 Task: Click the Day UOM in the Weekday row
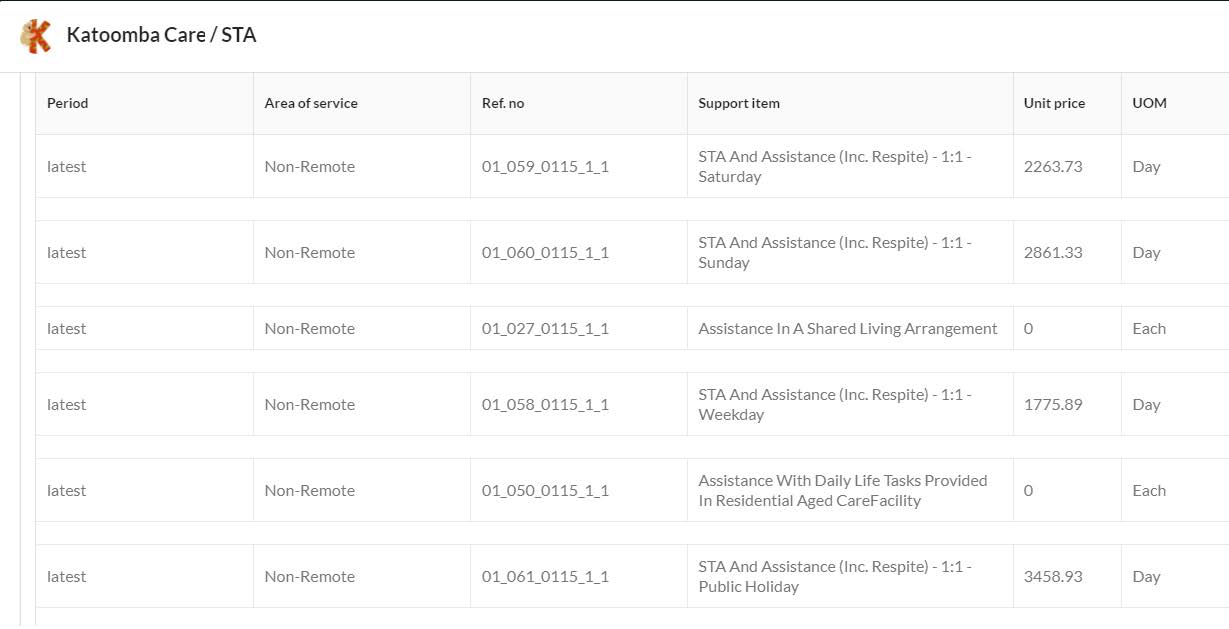pos(1146,405)
